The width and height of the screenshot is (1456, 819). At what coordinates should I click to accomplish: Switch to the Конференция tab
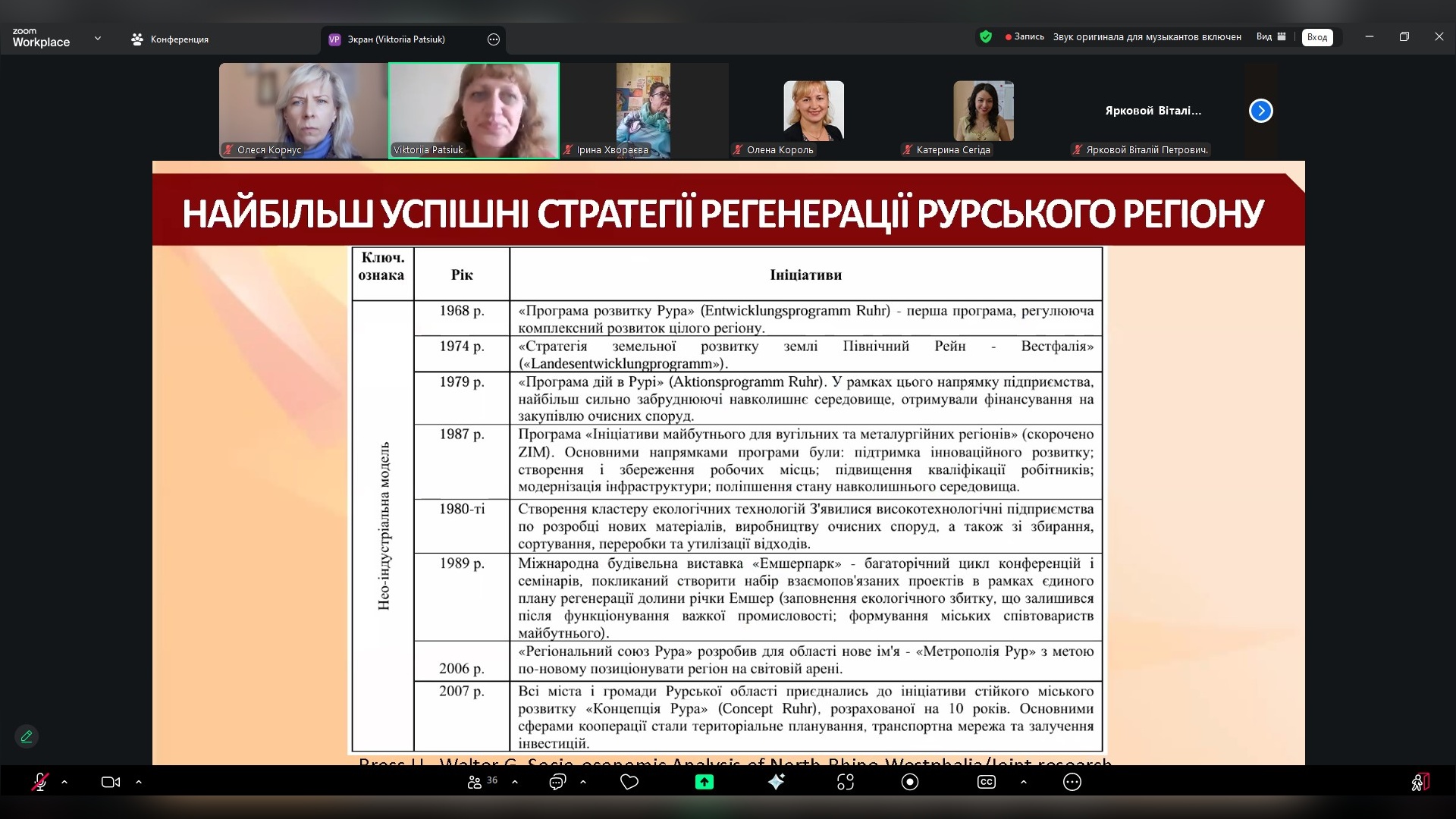click(x=170, y=39)
